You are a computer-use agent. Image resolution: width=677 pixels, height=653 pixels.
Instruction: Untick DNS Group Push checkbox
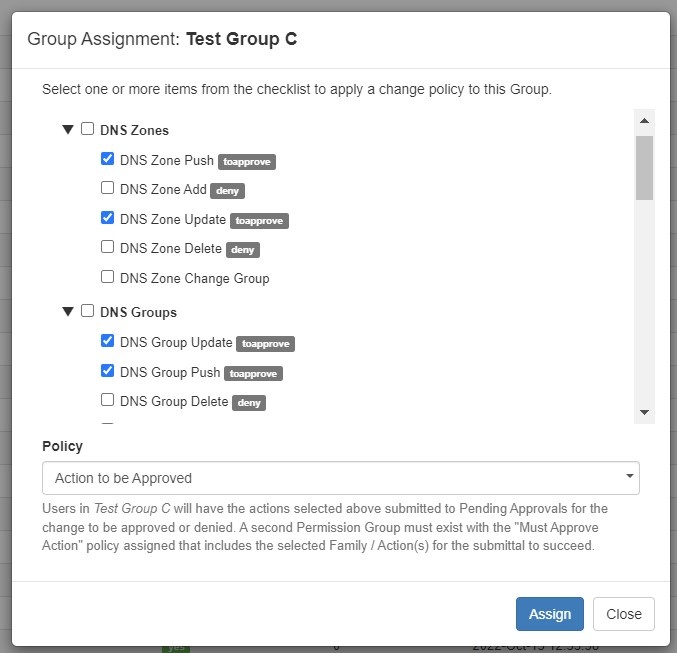point(107,371)
